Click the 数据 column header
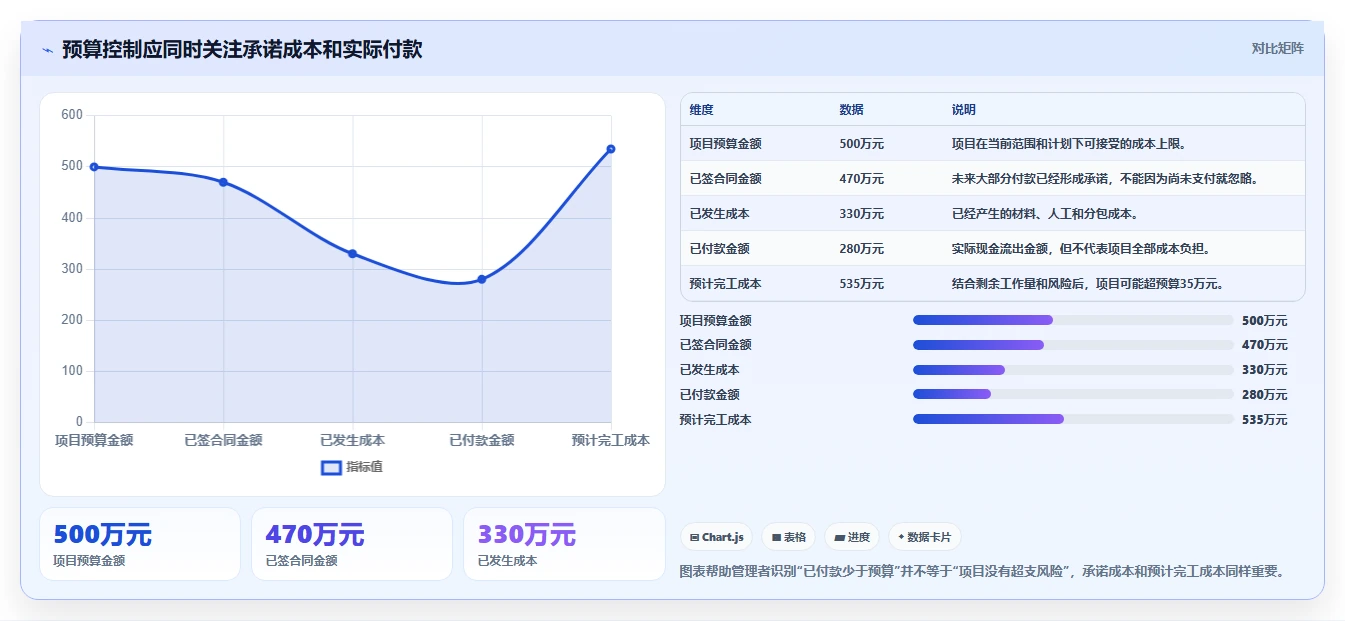 [852, 110]
